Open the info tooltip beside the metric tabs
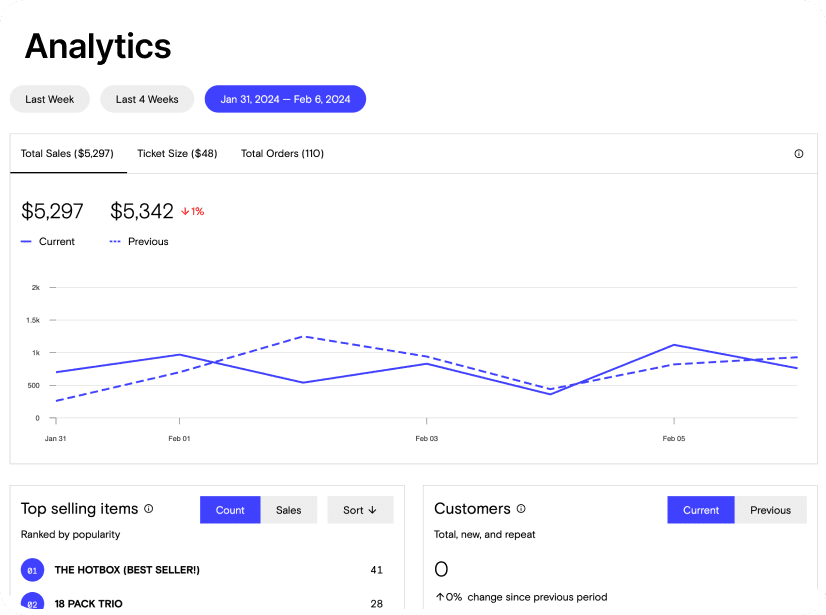Screen dimensions: 826x615 [798, 153]
